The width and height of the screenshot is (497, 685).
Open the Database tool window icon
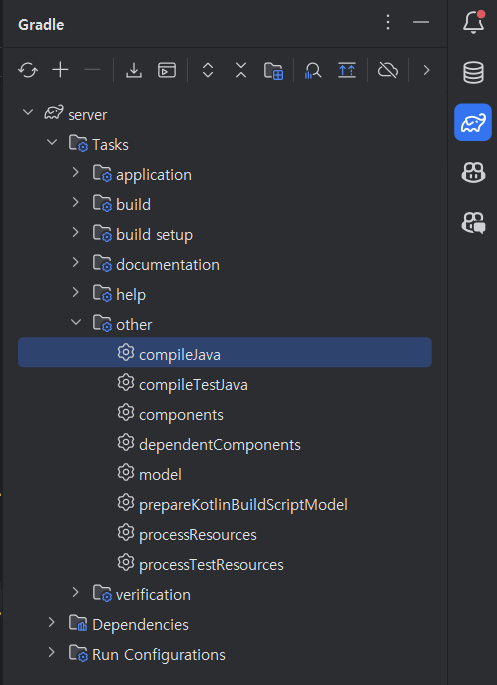click(x=473, y=72)
